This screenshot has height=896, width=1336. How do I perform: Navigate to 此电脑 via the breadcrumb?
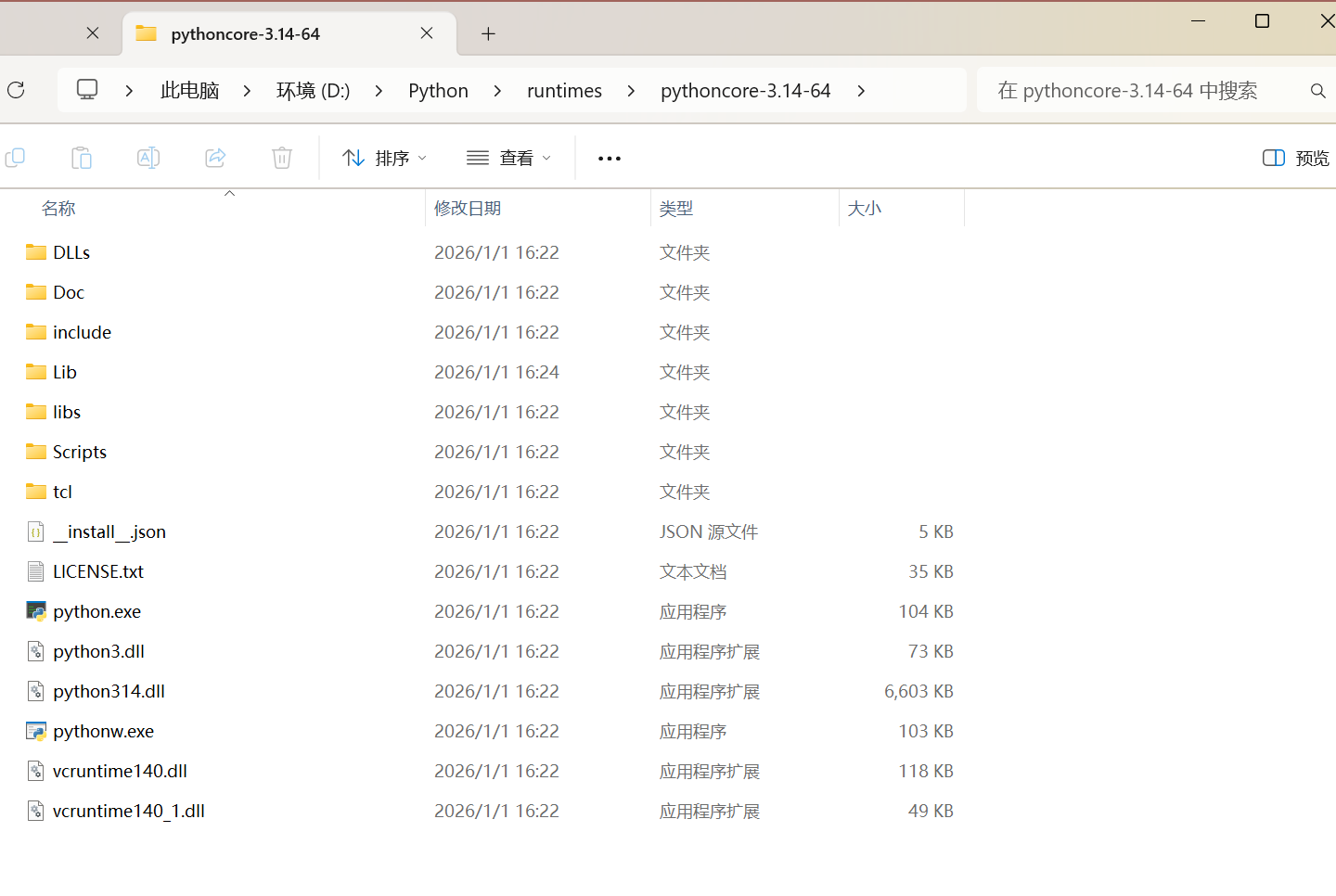pos(189,90)
